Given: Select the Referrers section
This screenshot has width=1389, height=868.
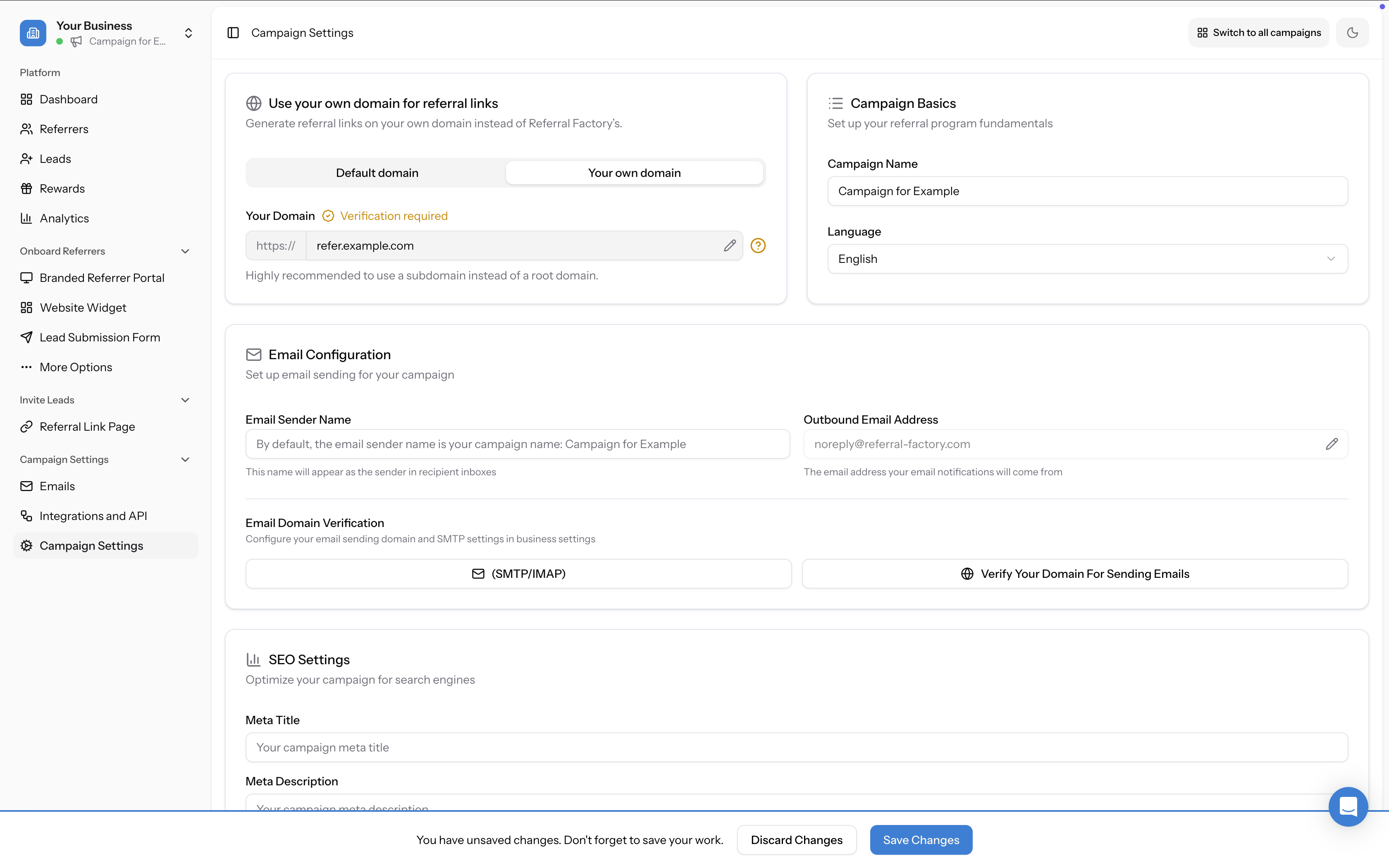Looking at the screenshot, I should (64, 129).
